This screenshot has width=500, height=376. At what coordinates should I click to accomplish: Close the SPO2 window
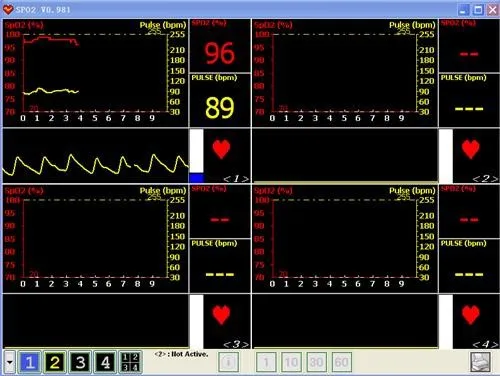pyautogui.click(x=493, y=9)
